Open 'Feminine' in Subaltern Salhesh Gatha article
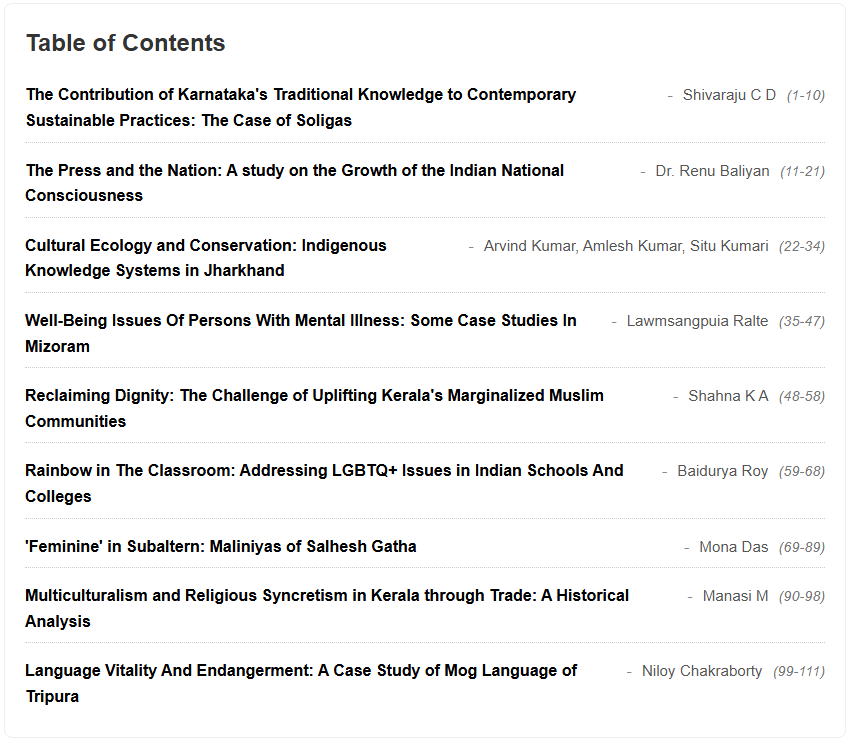The image size is (850, 738). (x=221, y=546)
